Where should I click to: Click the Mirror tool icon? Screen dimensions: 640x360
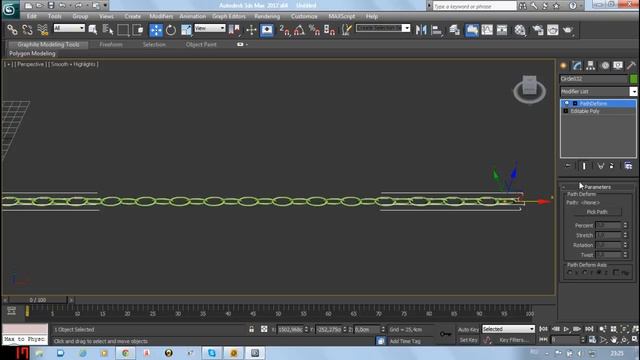(421, 30)
